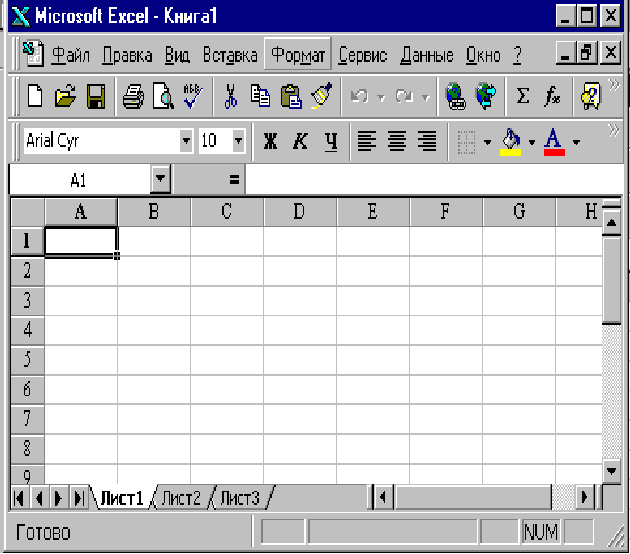Jump to last sheet tab arrow

(x=79, y=498)
